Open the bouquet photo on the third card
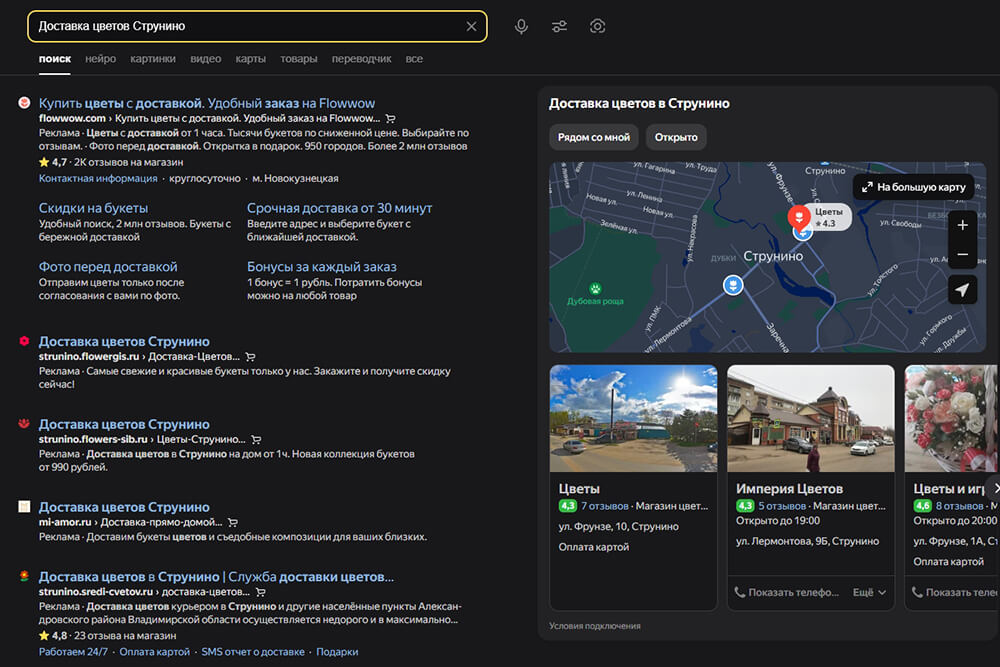This screenshot has height=667, width=1000. 951,418
